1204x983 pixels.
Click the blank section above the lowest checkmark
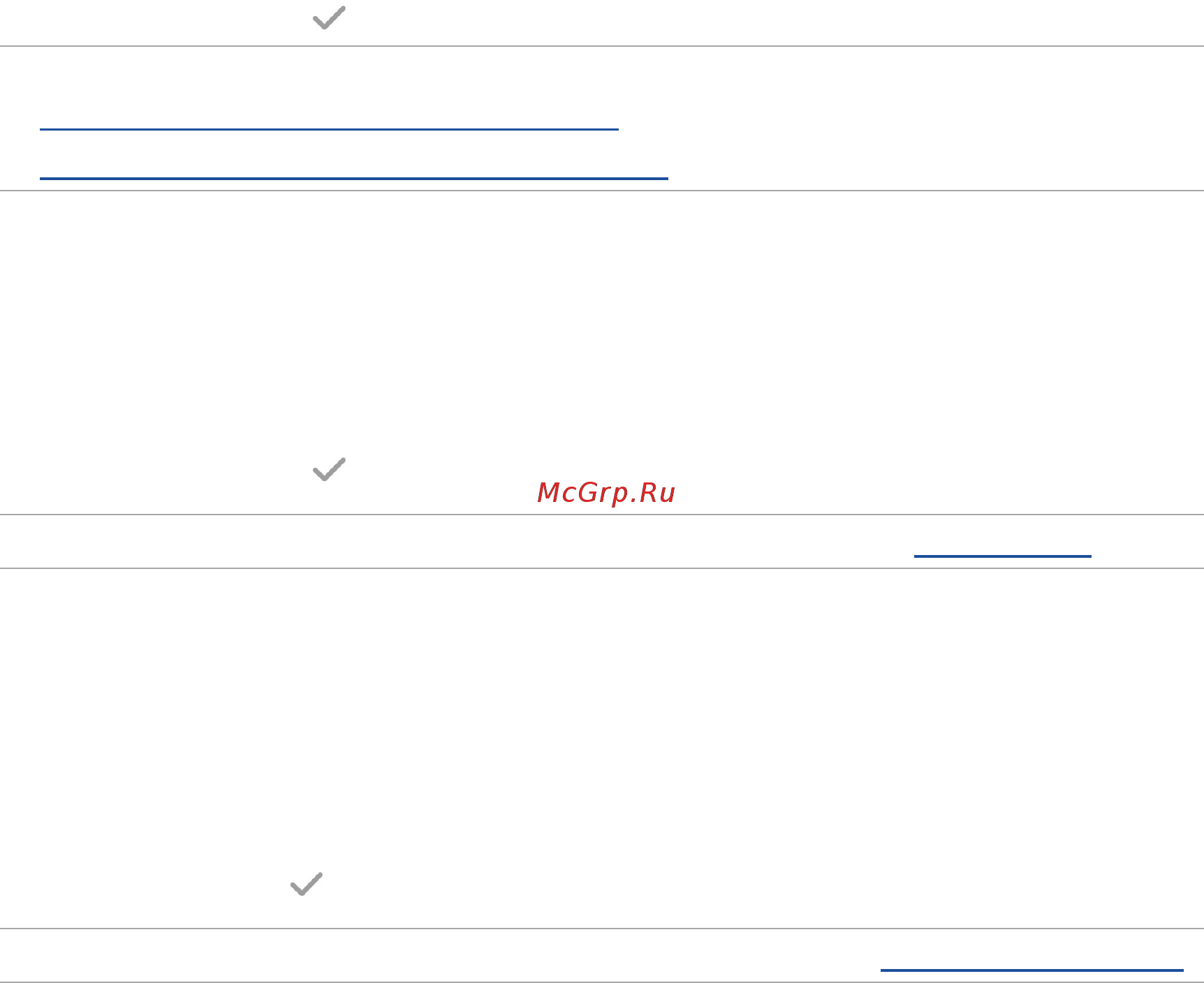602,716
